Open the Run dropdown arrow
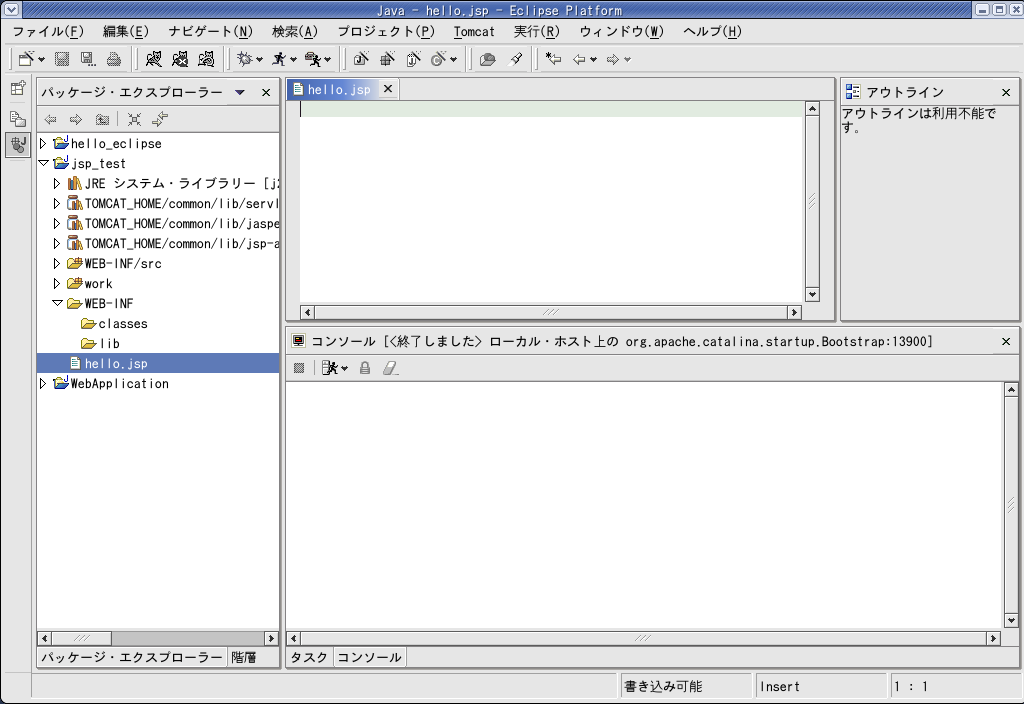 point(294,59)
